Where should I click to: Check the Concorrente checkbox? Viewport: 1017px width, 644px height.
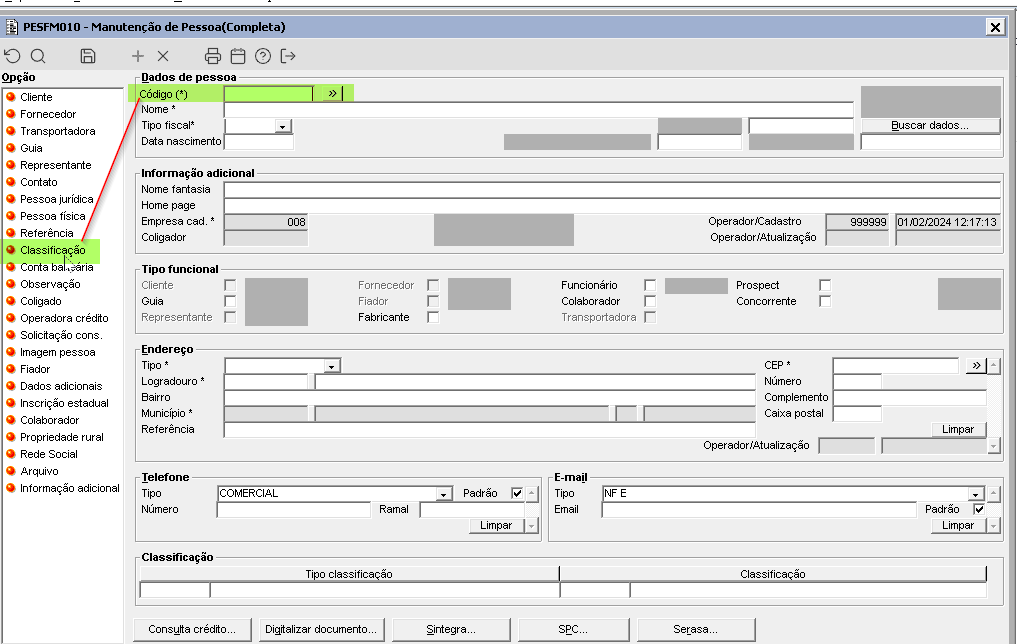(x=825, y=301)
